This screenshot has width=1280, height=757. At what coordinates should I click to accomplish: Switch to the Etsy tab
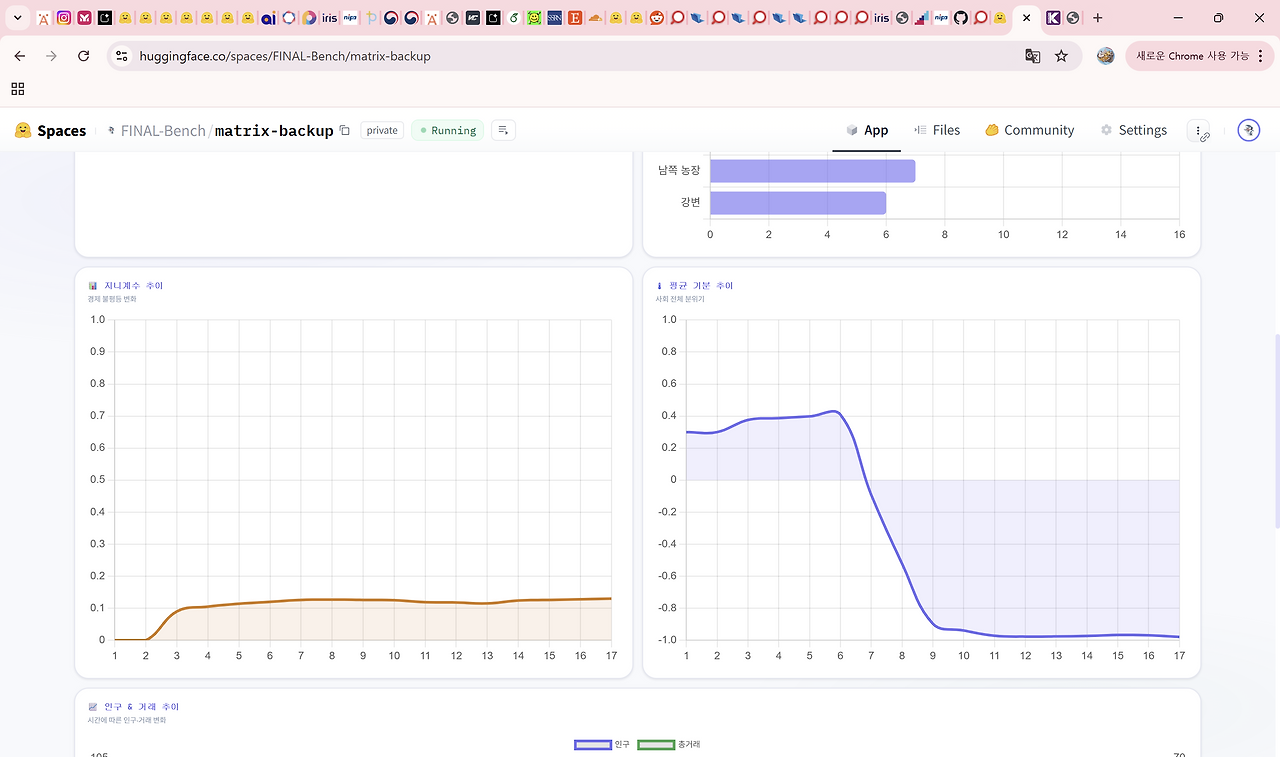click(575, 18)
